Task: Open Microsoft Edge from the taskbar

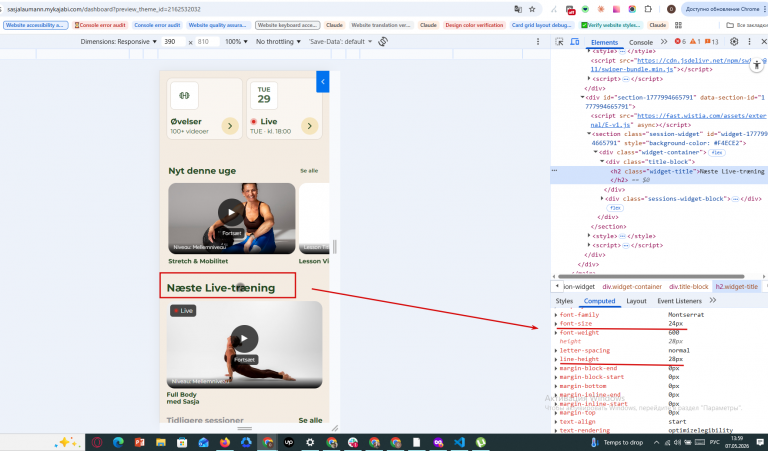Action: pyautogui.click(x=118, y=442)
